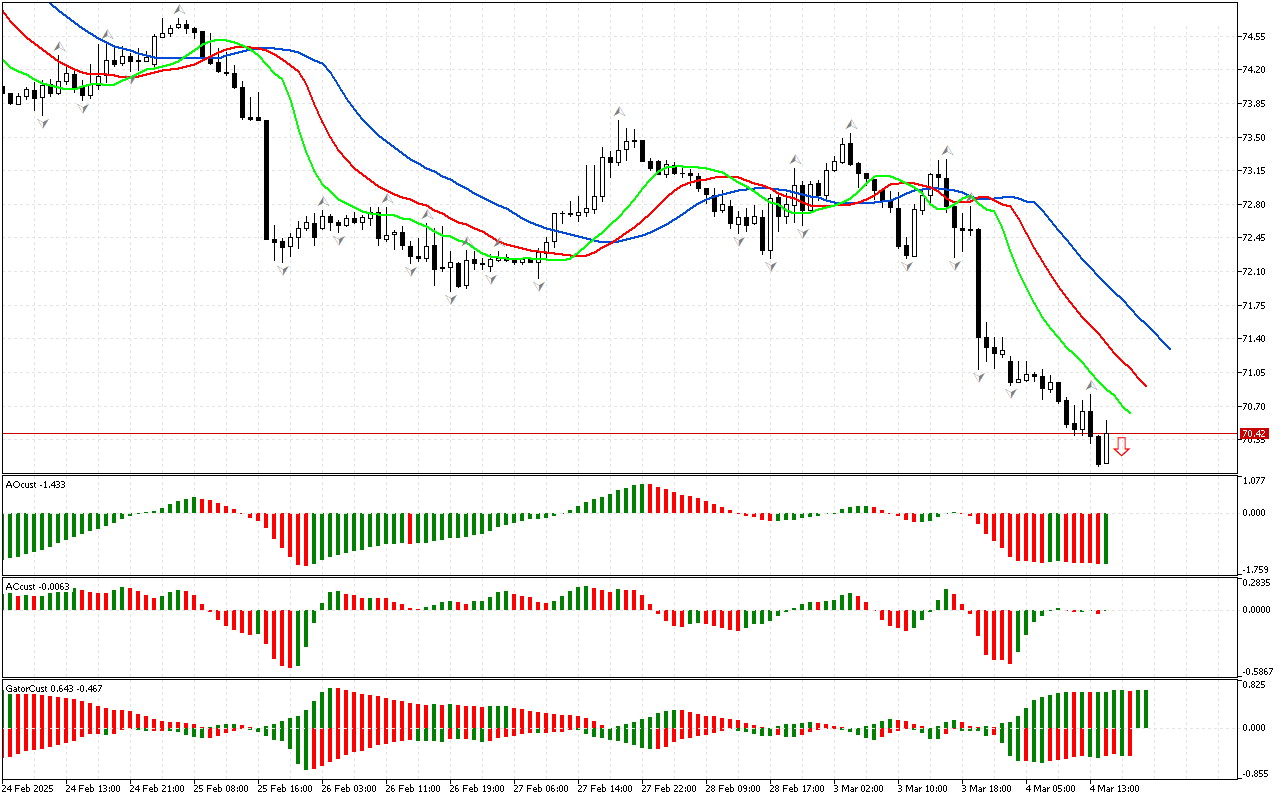Click the 72.80 price level
The width and height of the screenshot is (1280, 800).
coord(1253,205)
